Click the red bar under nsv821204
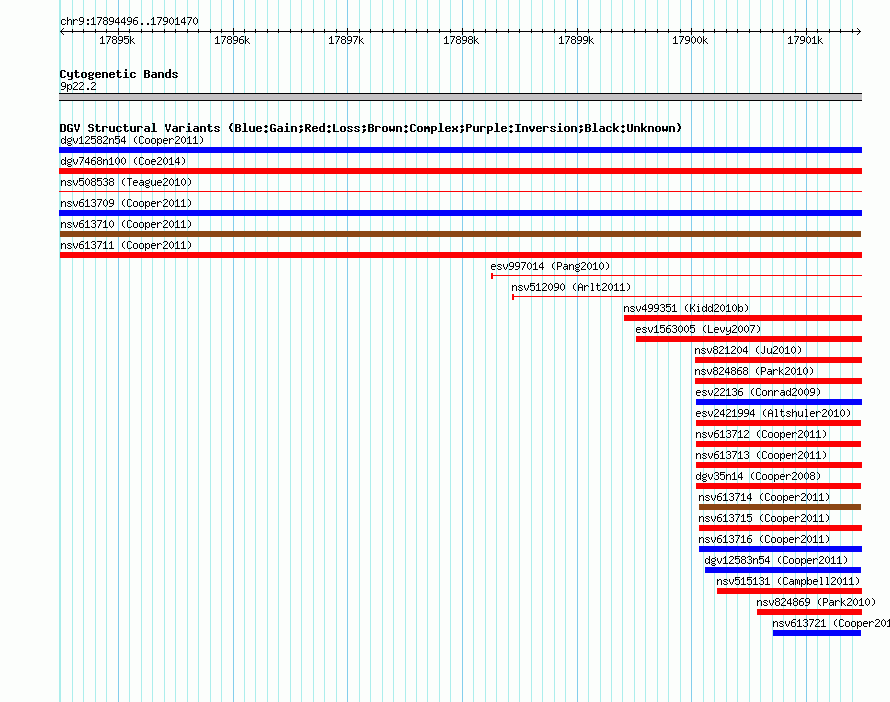 pyautogui.click(x=778, y=360)
